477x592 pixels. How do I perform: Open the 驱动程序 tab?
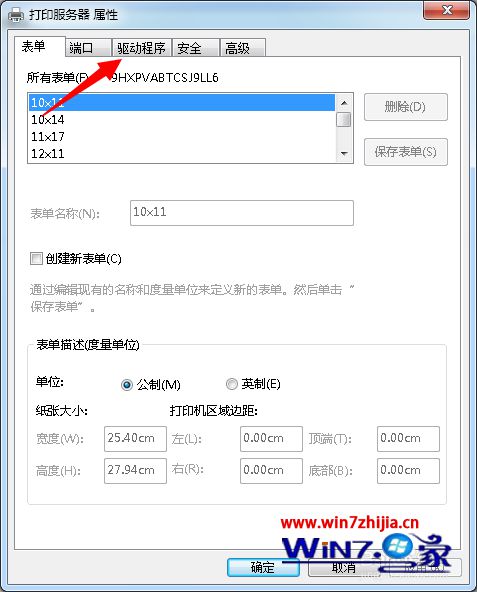141,48
